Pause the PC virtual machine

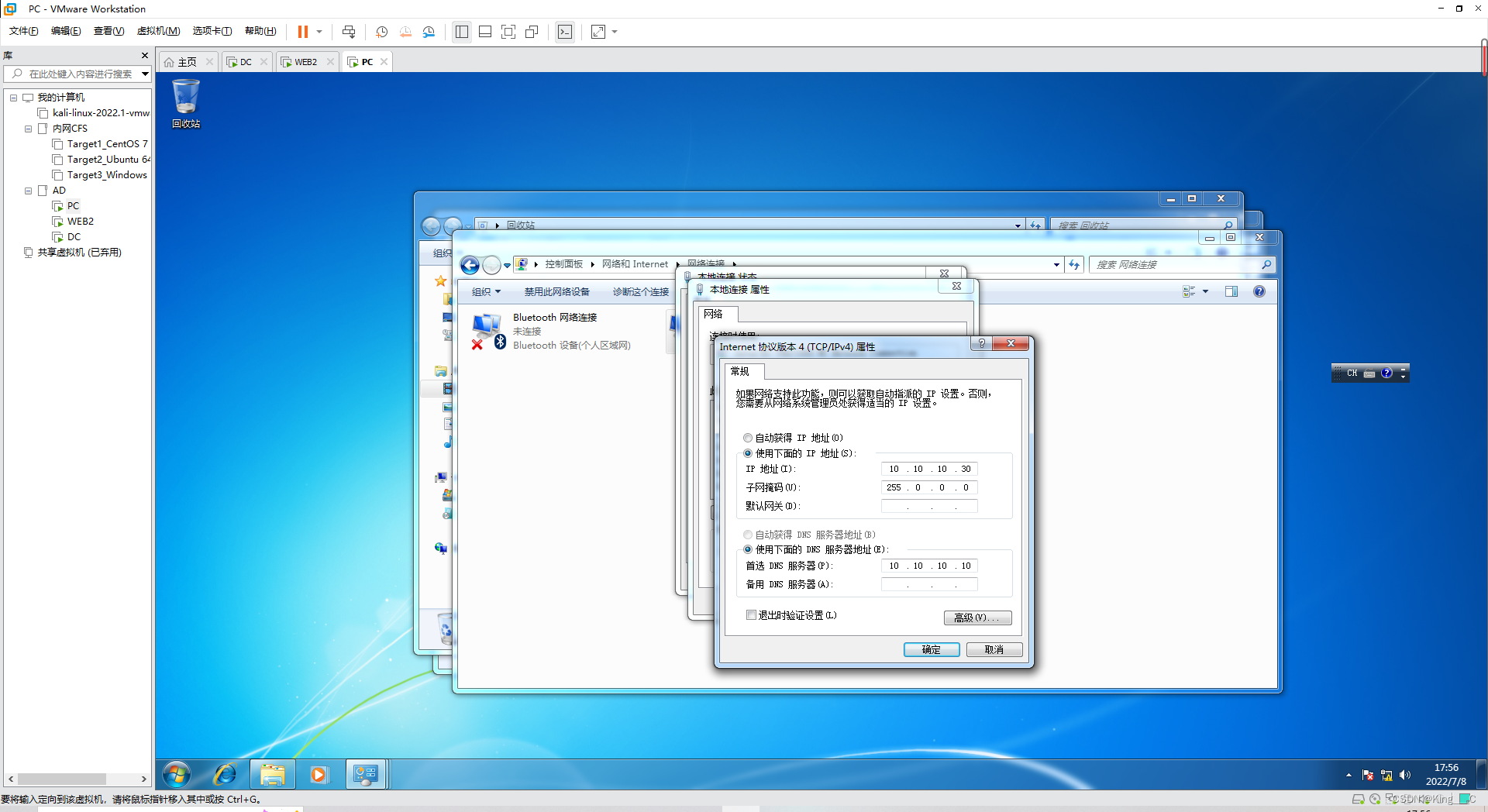point(303,32)
